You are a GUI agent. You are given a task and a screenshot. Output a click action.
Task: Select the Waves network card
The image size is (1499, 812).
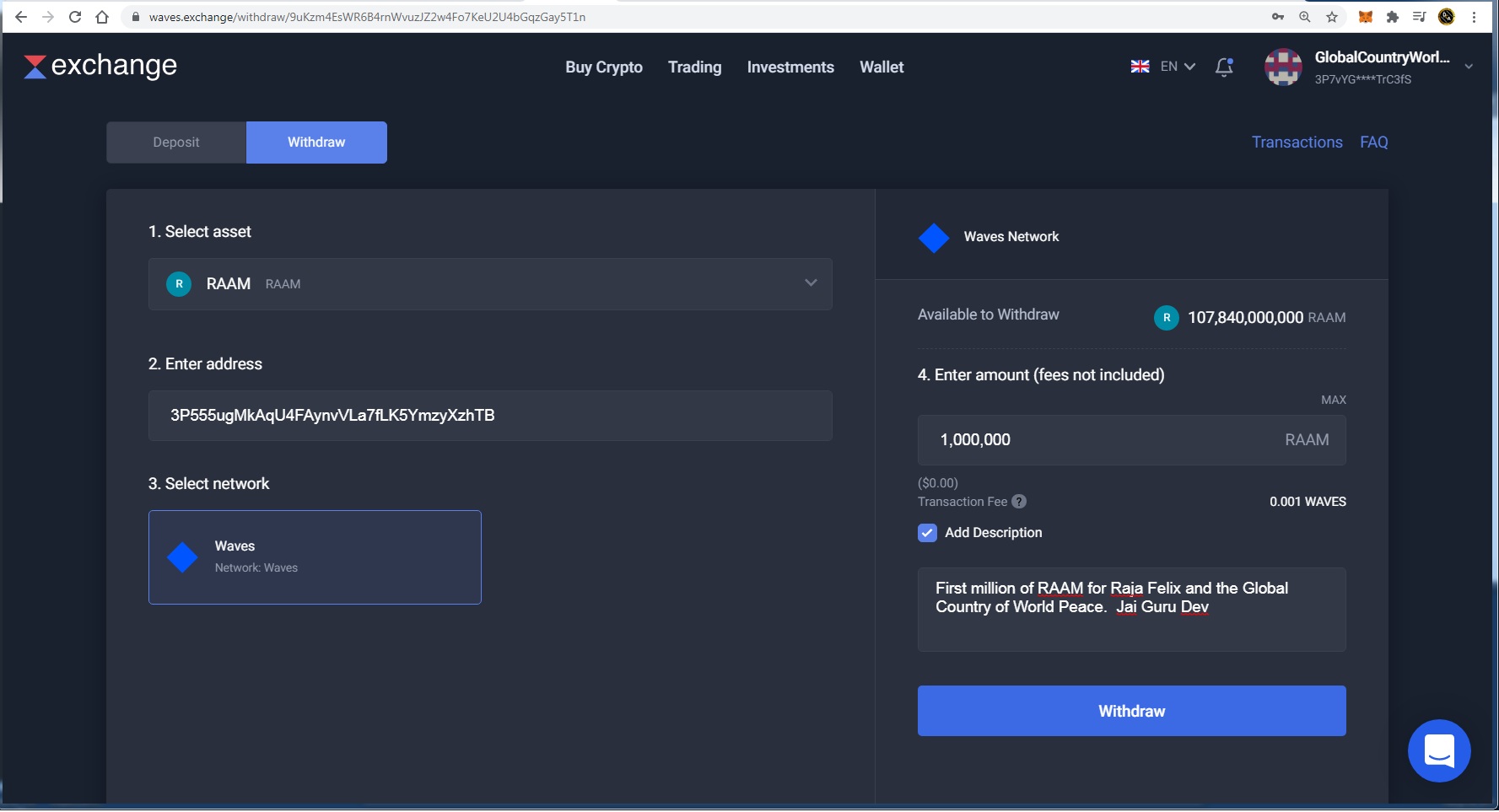click(315, 557)
